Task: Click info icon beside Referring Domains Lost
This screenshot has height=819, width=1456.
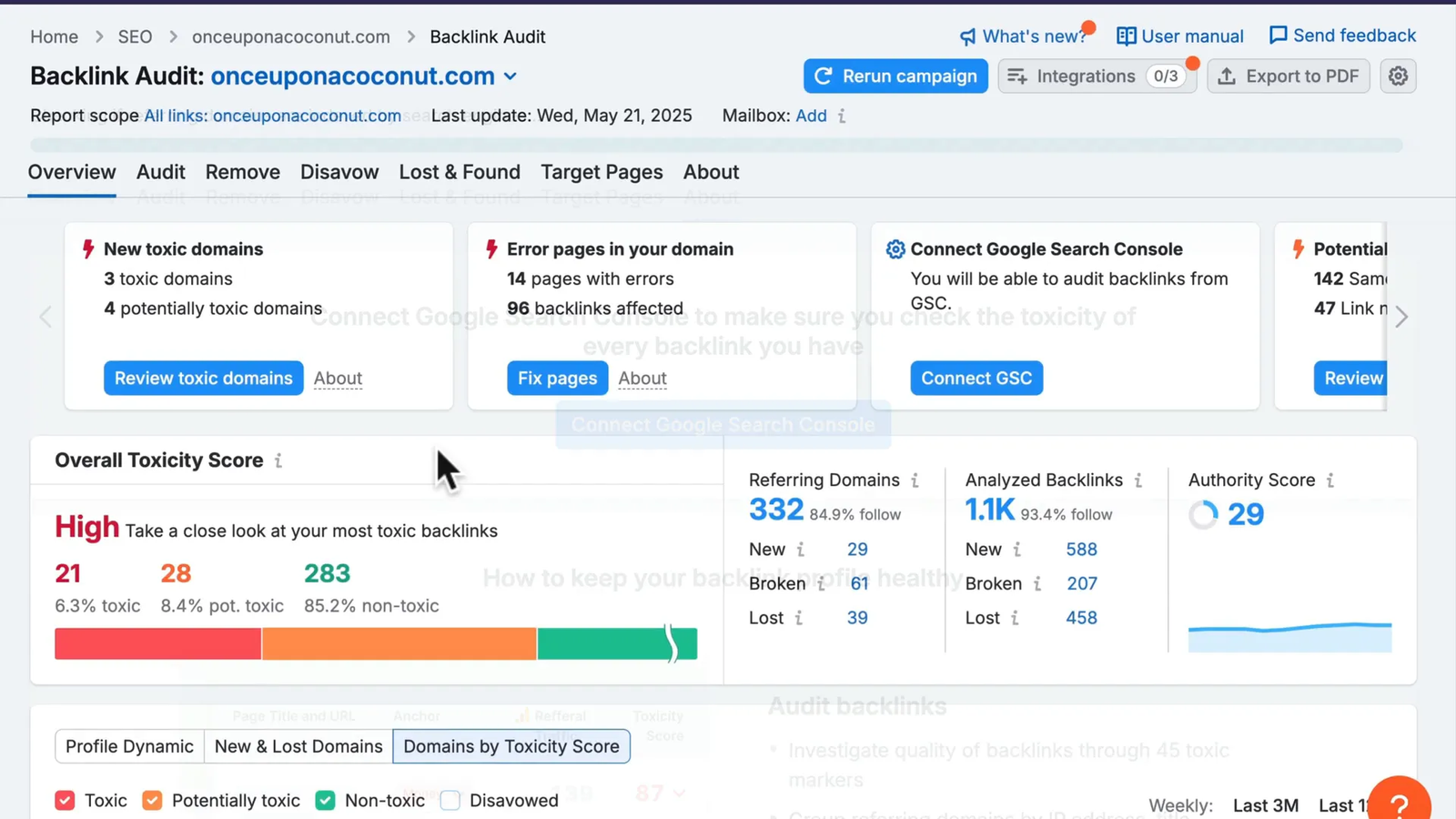Action: (x=799, y=618)
